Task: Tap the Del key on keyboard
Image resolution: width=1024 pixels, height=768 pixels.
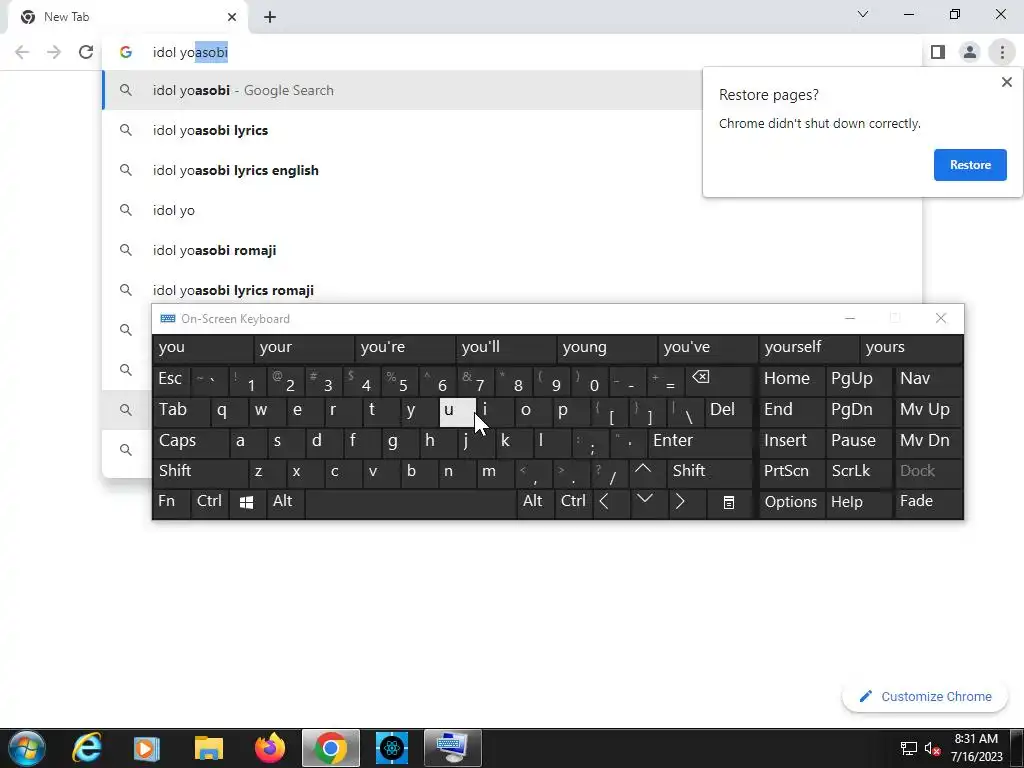Action: [x=728, y=411]
